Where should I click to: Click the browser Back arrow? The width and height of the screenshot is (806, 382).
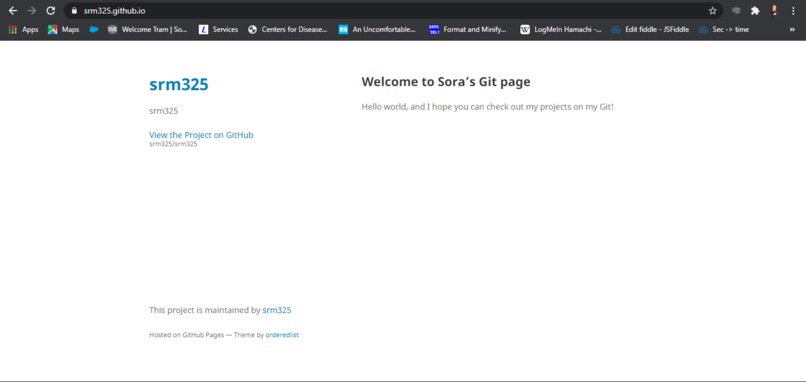(13, 11)
